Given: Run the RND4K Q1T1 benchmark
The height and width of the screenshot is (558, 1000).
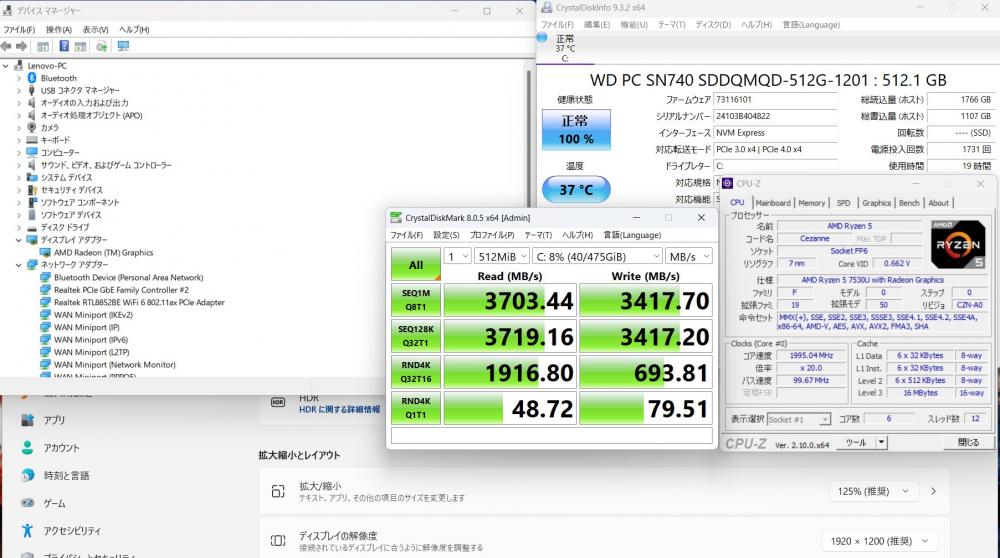Looking at the screenshot, I should [x=416, y=407].
